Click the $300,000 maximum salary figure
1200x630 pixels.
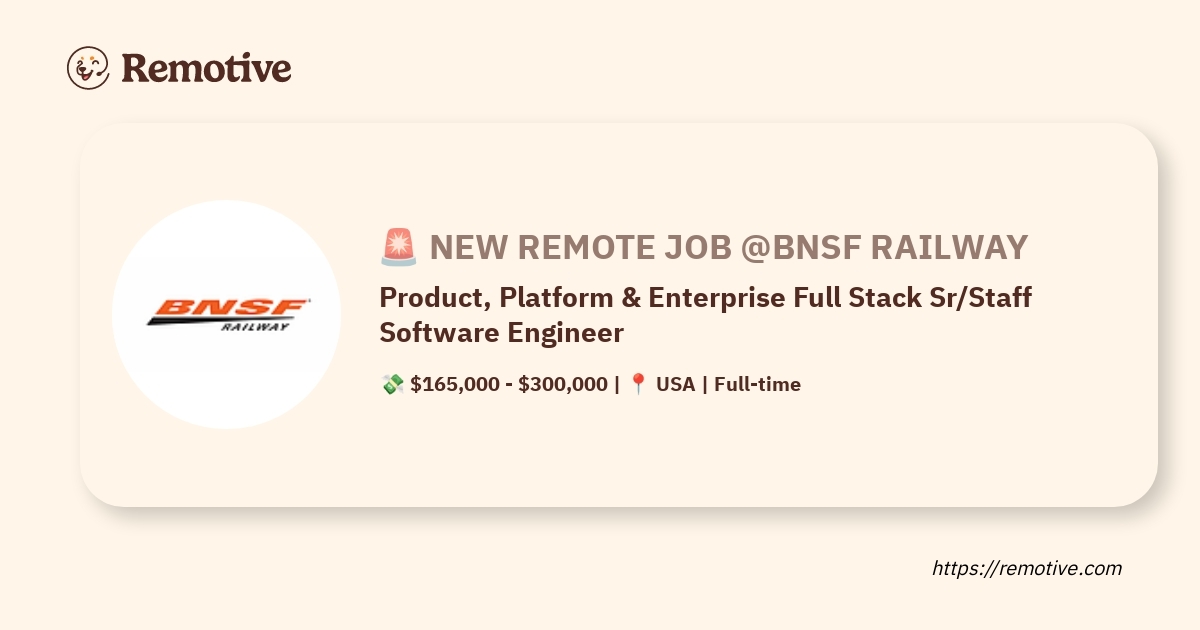coord(562,384)
